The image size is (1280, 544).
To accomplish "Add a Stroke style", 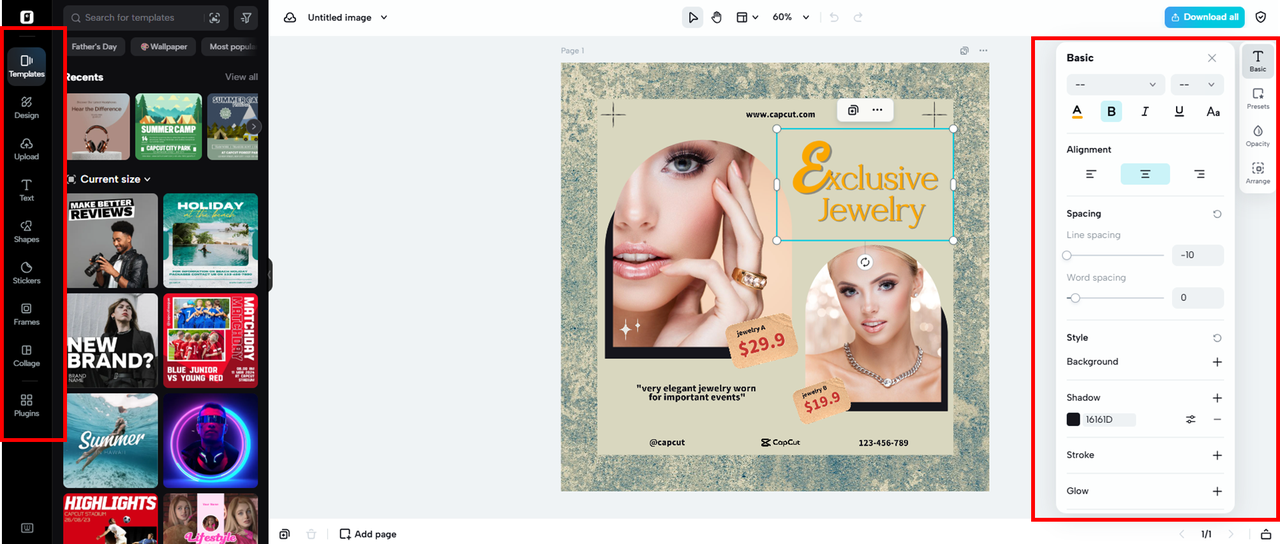I will (1217, 455).
